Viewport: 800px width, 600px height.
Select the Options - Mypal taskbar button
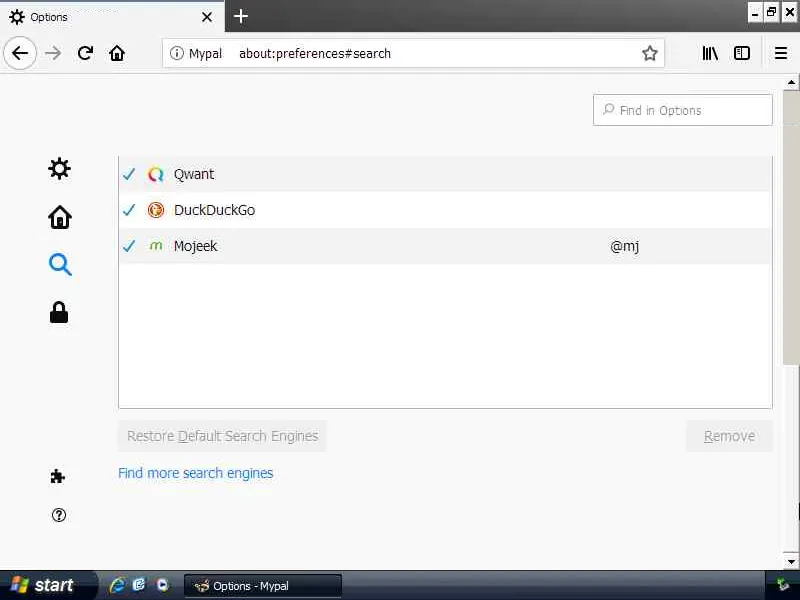tap(262, 586)
